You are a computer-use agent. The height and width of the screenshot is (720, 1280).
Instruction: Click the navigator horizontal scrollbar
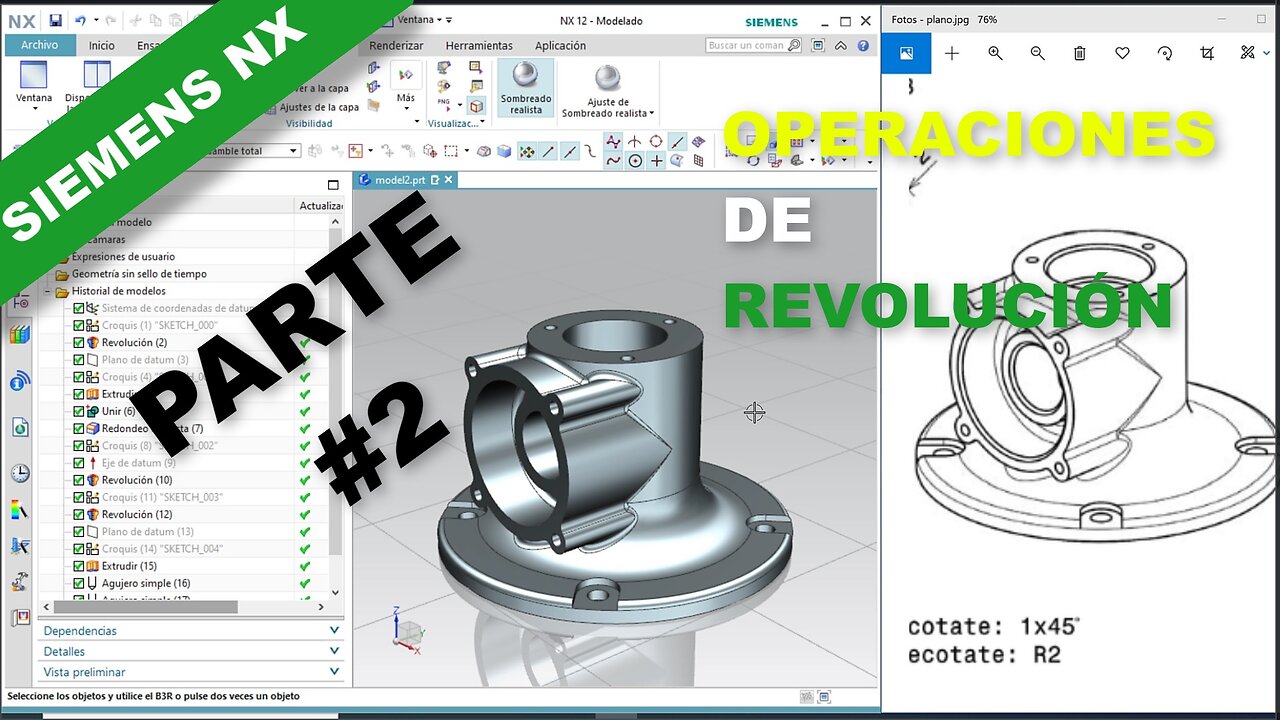click(146, 607)
